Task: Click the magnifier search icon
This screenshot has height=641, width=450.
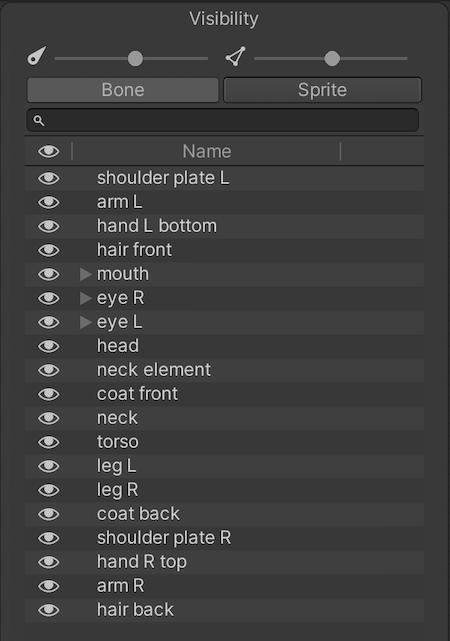Action: coord(39,121)
